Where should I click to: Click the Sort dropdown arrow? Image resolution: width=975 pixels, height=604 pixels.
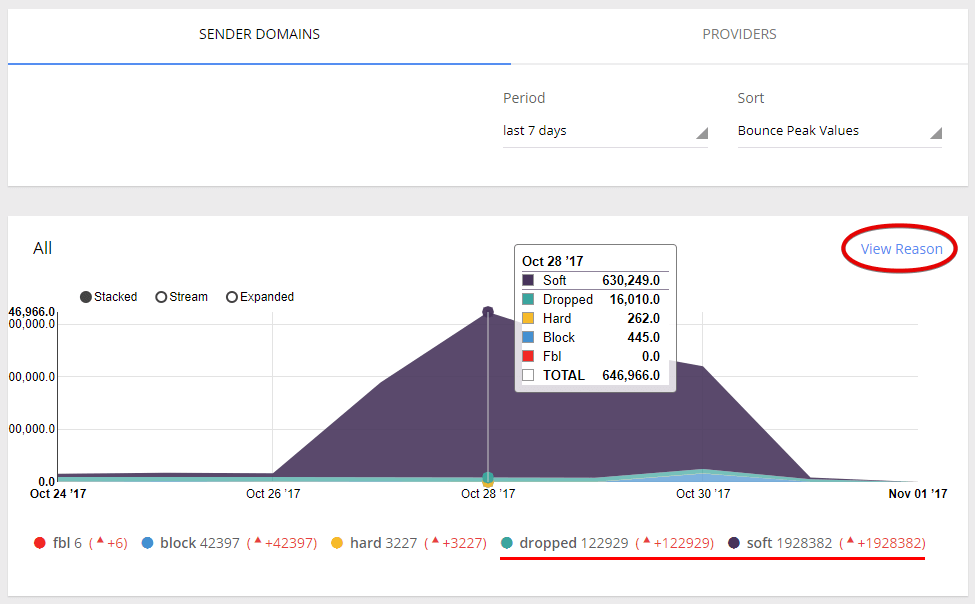click(x=936, y=133)
